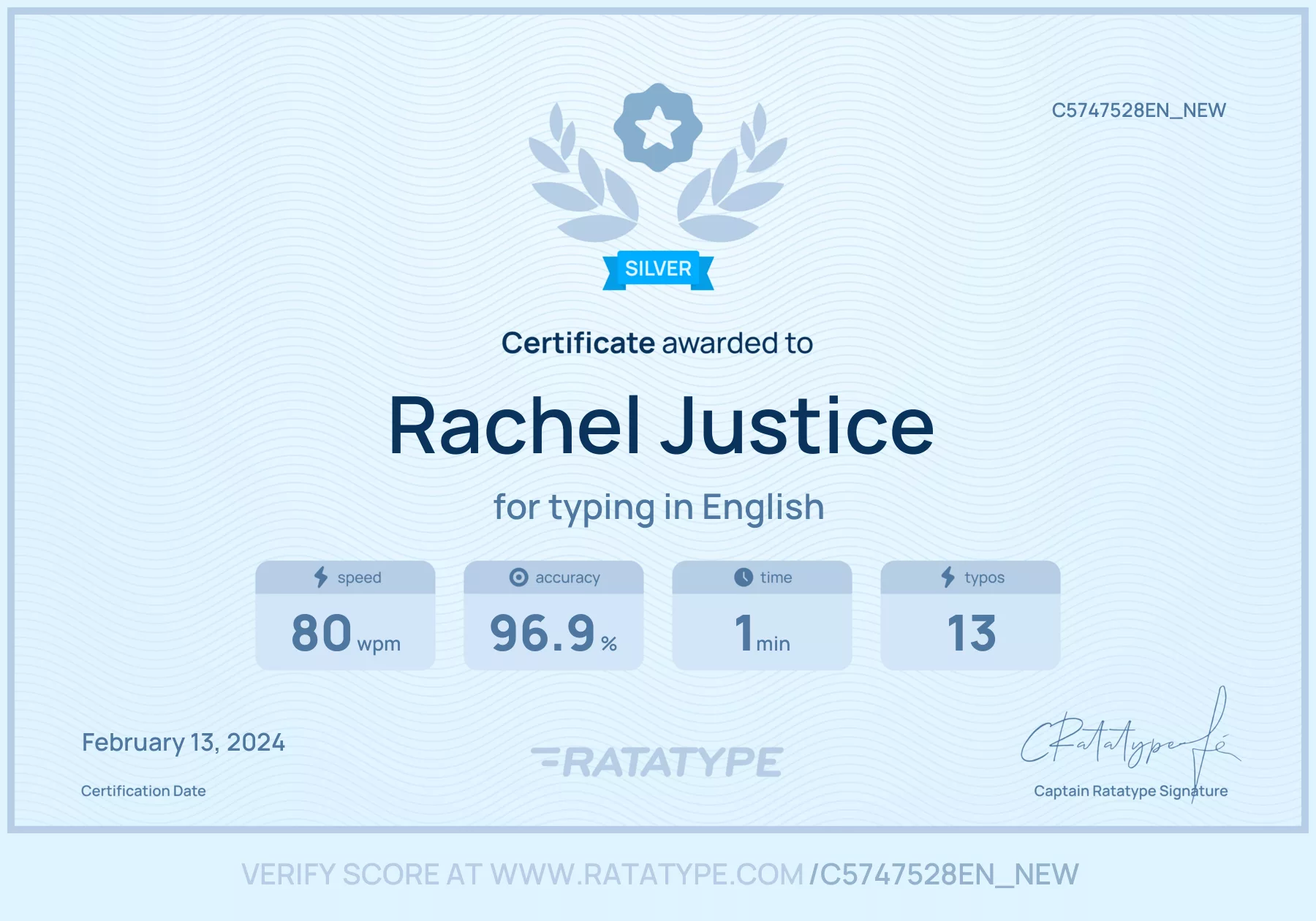Click 'Captain Ratatype Signature' label

point(1130,791)
